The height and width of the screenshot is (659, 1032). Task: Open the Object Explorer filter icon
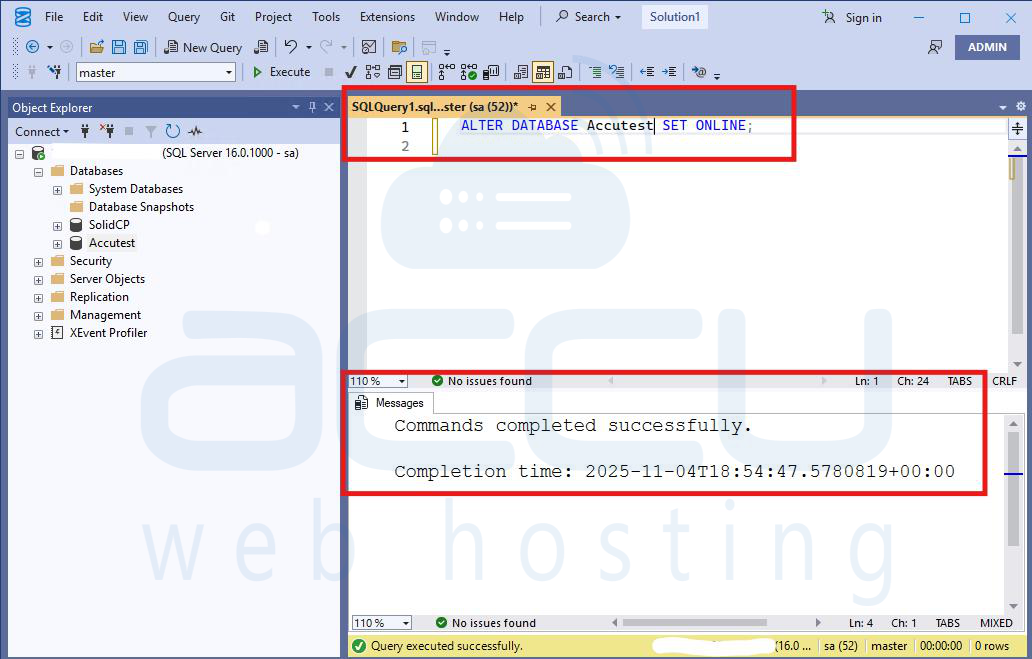tap(151, 131)
